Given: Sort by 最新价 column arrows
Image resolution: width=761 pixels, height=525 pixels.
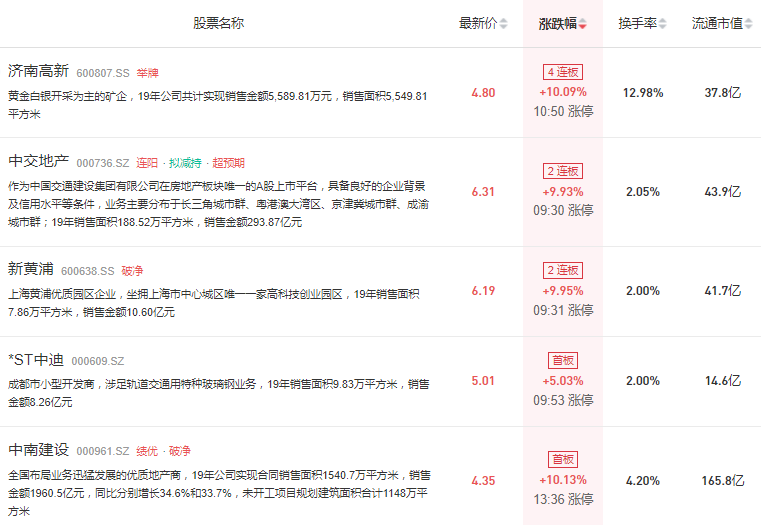Looking at the screenshot, I should coord(503,23).
